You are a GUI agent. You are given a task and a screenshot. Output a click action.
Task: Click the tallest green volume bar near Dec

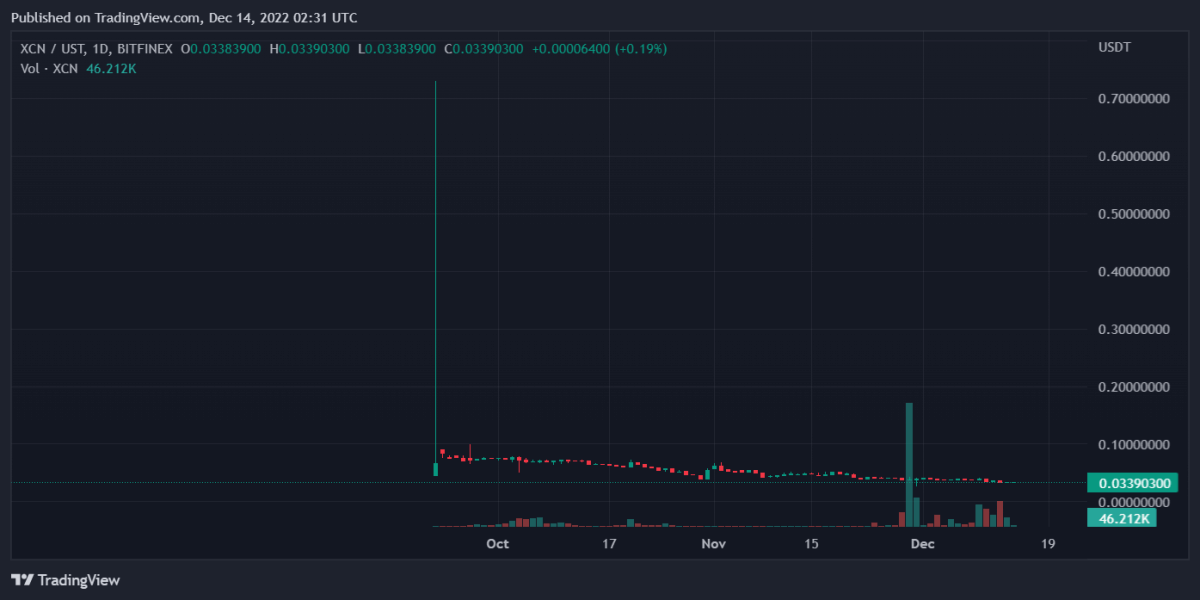pyautogui.click(x=909, y=460)
